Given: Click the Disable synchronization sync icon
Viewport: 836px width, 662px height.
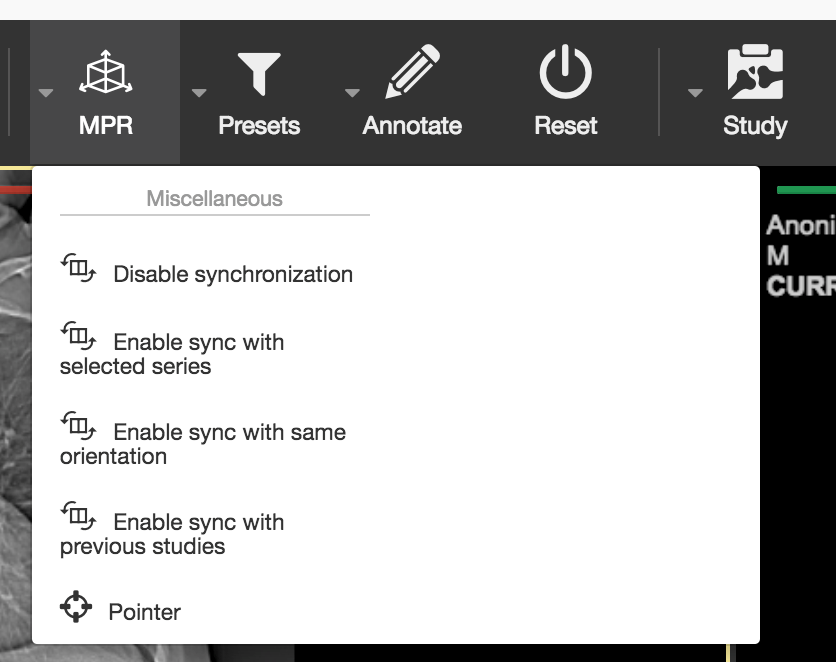Looking at the screenshot, I should click(78, 268).
